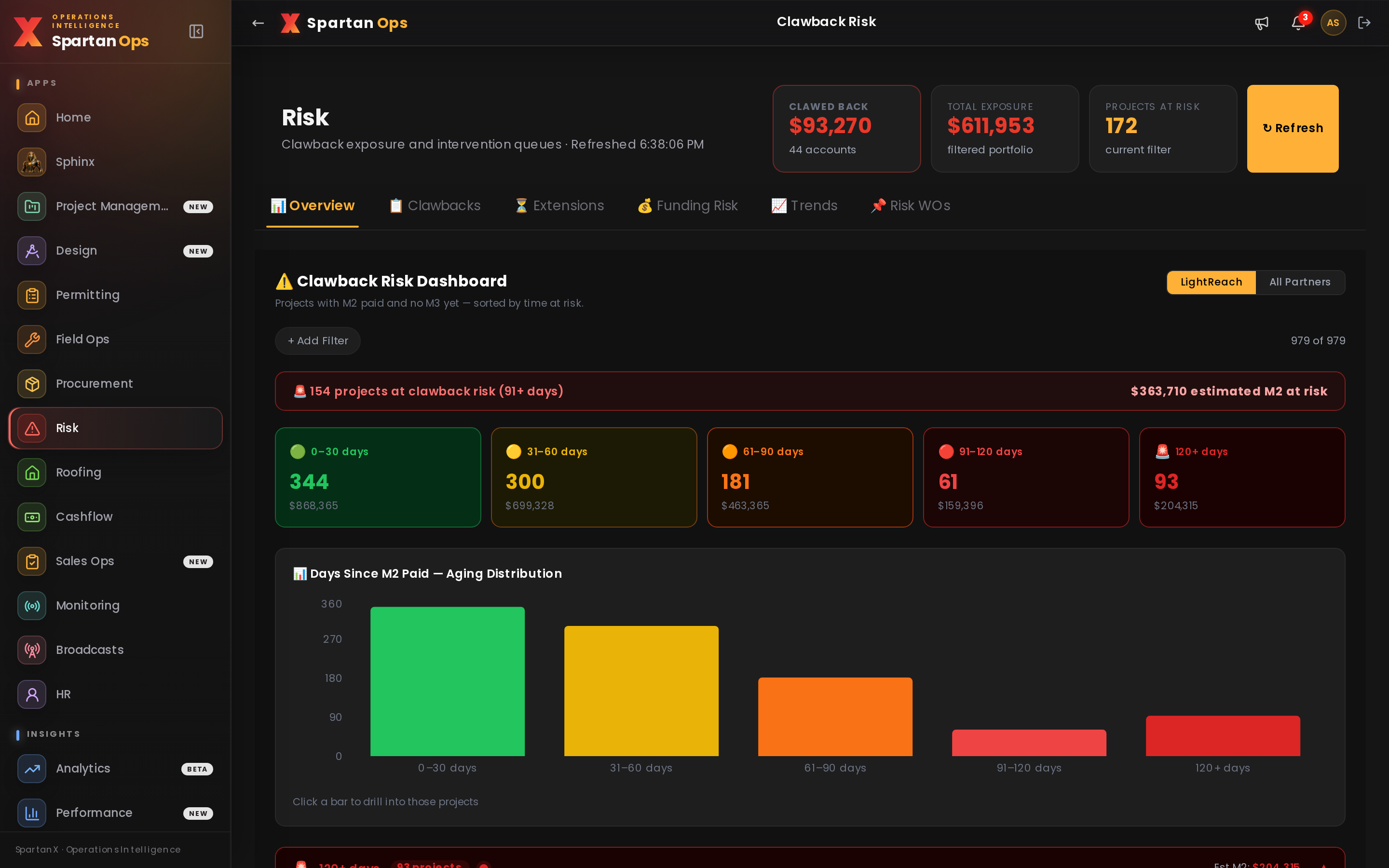Viewport: 1389px width, 868px height.
Task: Open Procurement in sidebar
Action: (115, 383)
